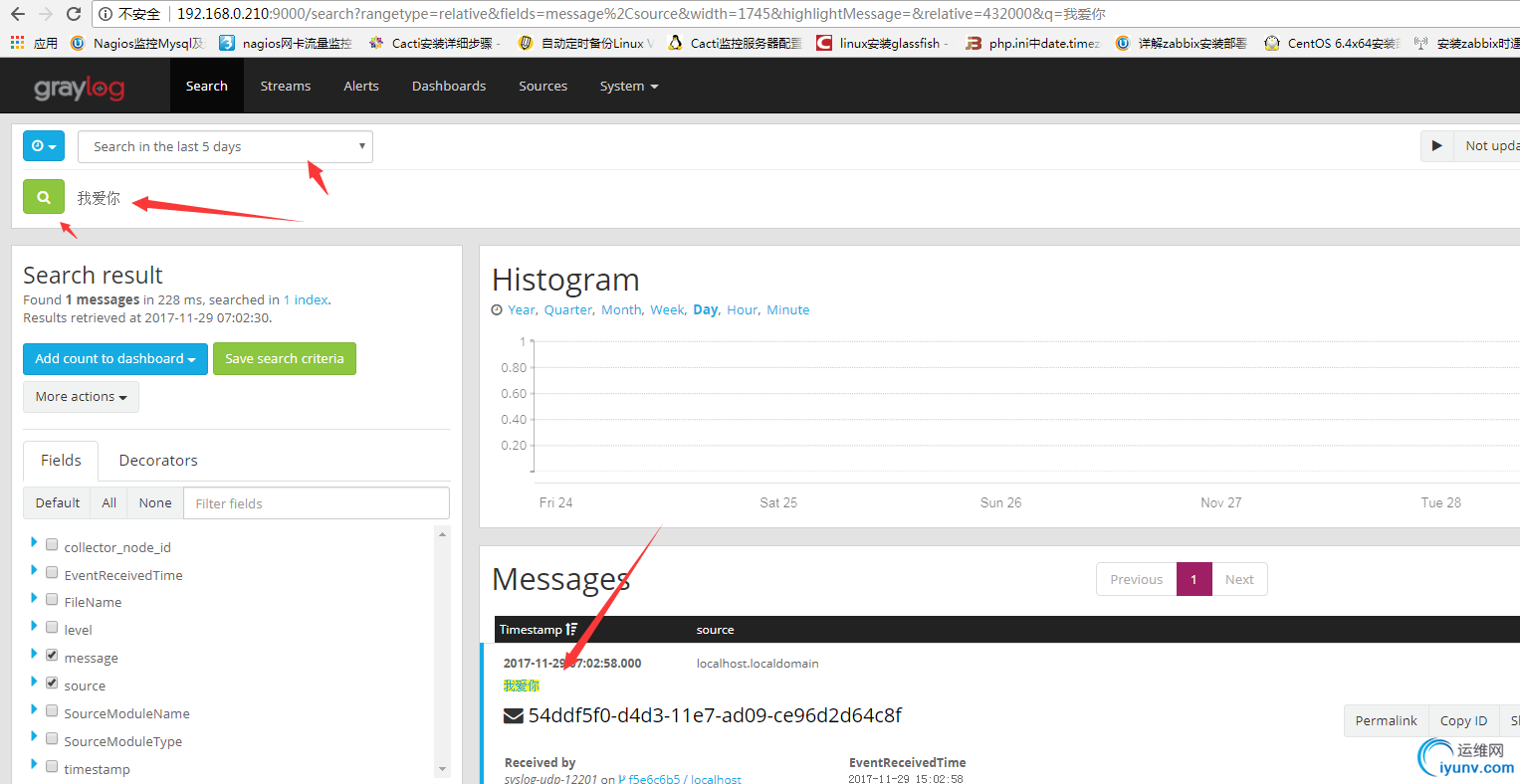Navigate to Dashboards
The height and width of the screenshot is (784, 1520).
449,87
